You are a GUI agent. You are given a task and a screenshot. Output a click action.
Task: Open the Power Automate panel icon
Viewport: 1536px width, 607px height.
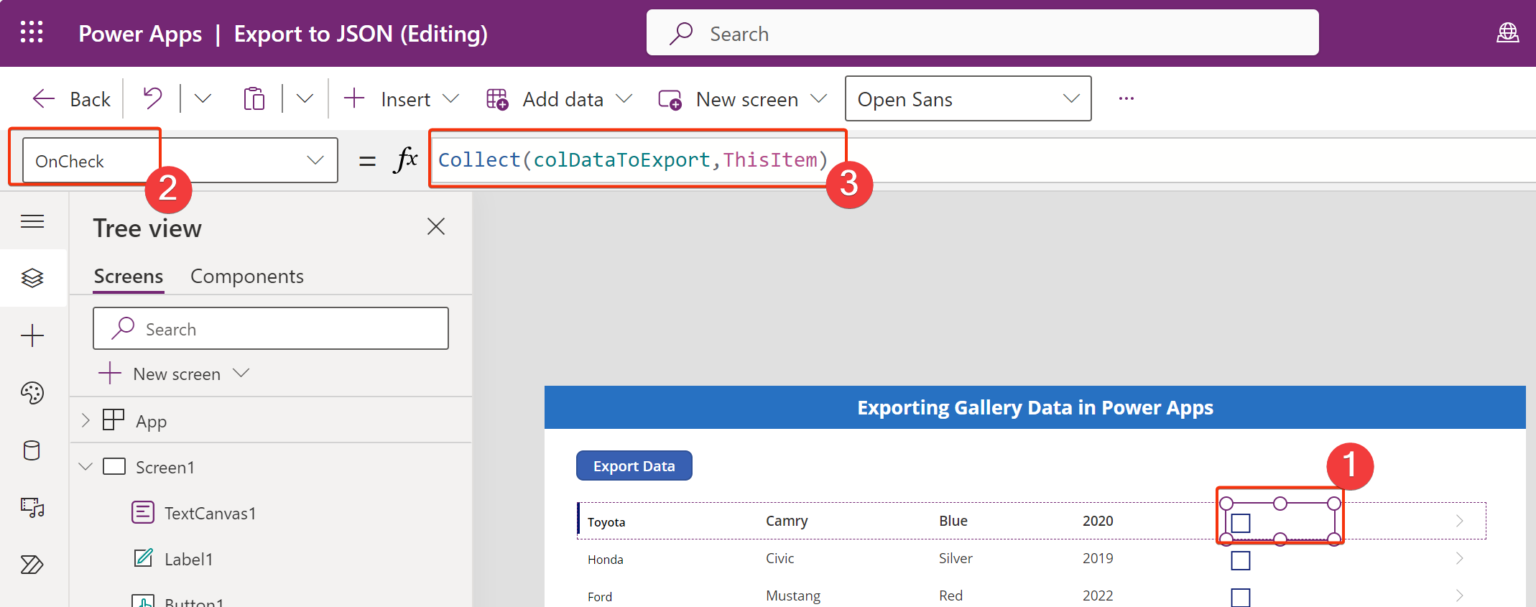[x=33, y=565]
